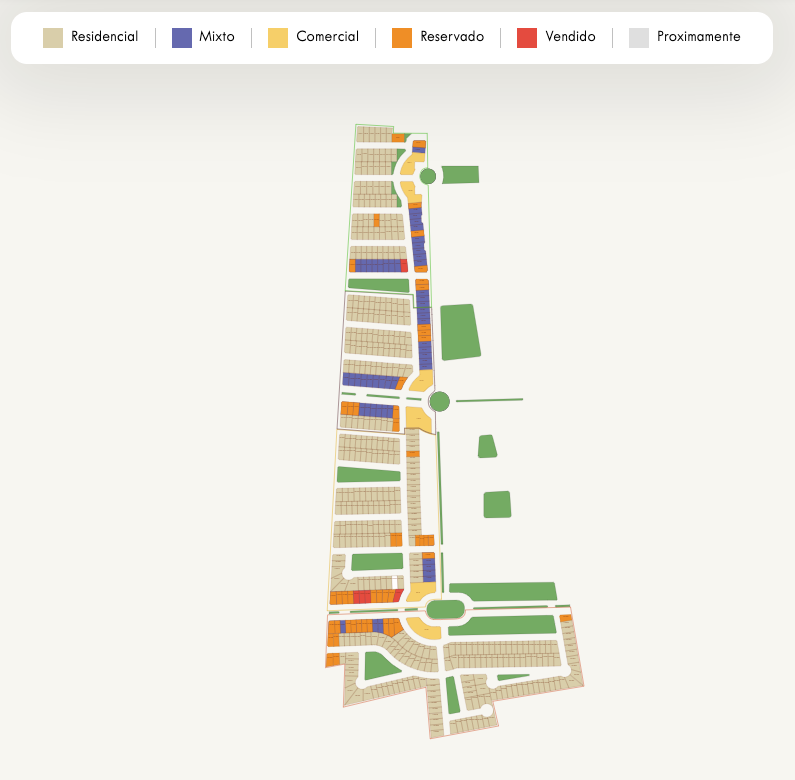Click the middle green roundabout circle
795x780 pixels.
[x=440, y=402]
